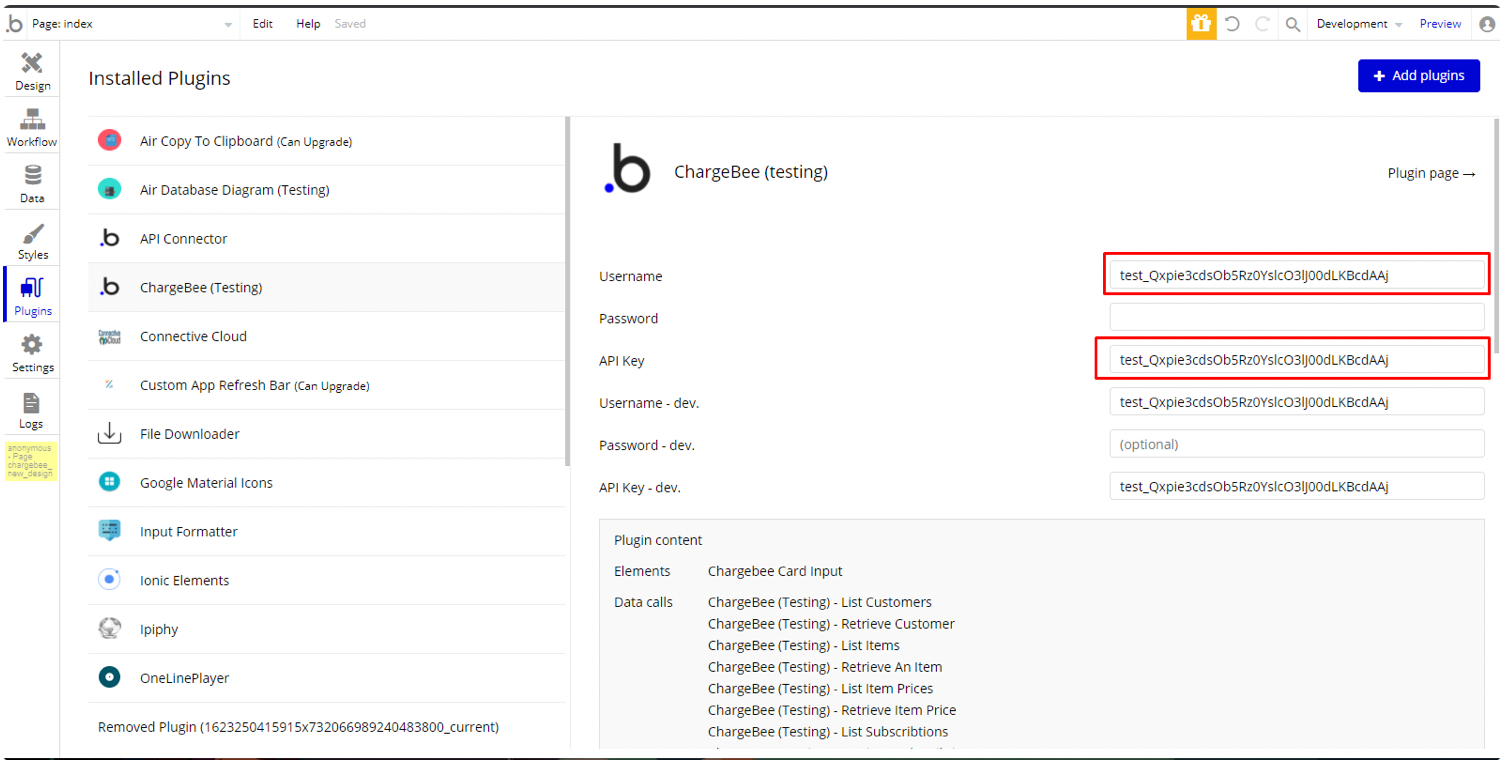
Task: Click 'ChargeBee (Testing) - List Item Prices' text
Action: 821,688
